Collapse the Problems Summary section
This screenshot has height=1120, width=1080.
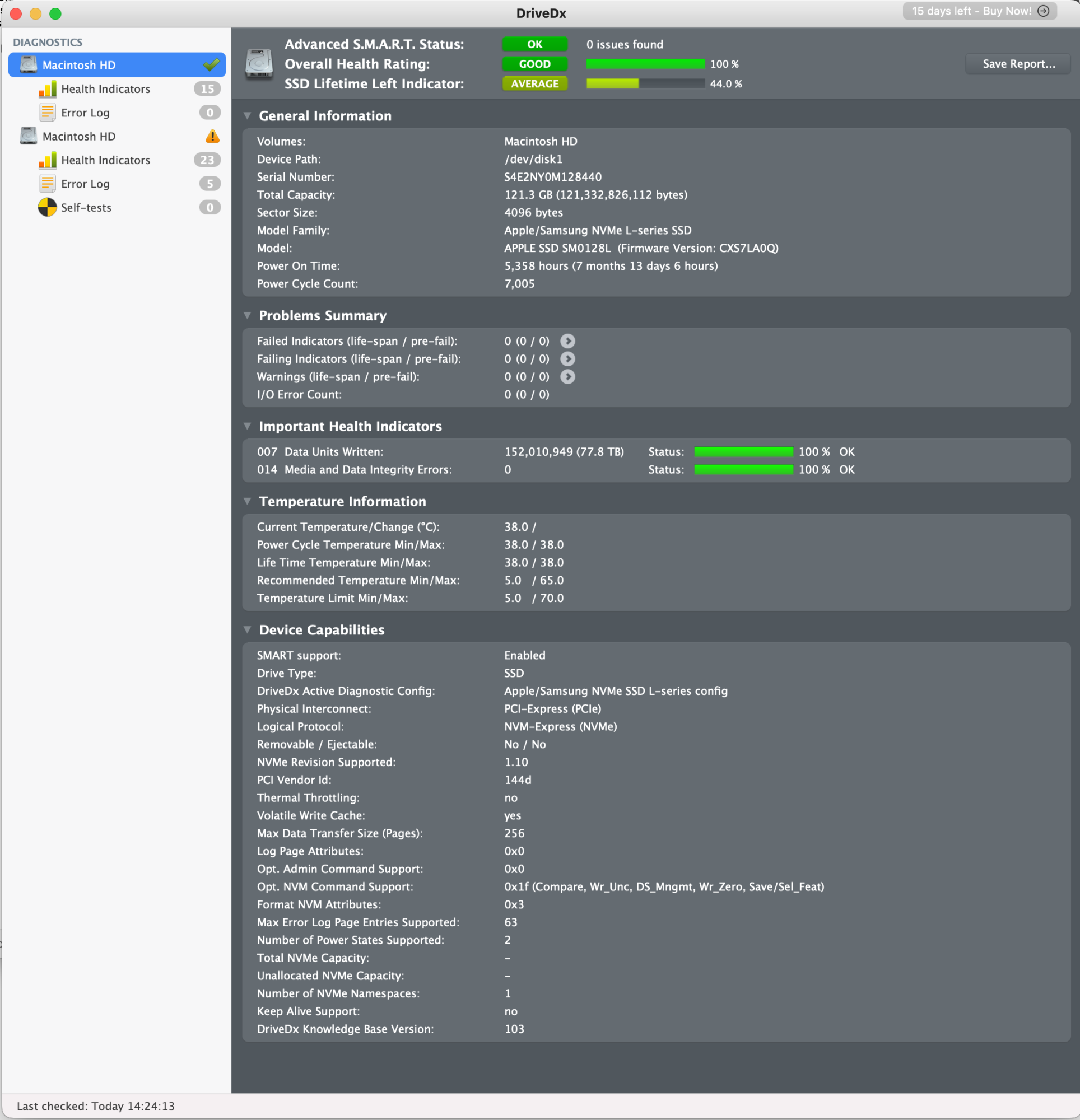tap(247, 315)
